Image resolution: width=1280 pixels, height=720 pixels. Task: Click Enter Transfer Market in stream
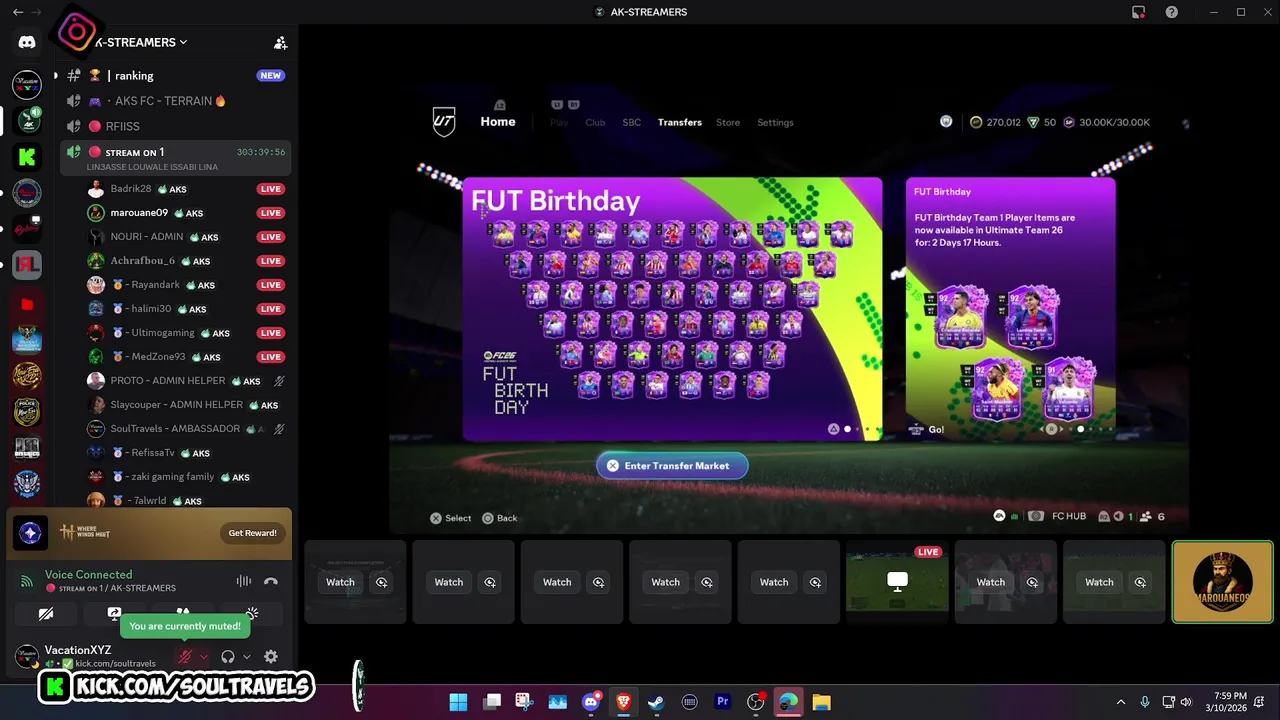(672, 466)
